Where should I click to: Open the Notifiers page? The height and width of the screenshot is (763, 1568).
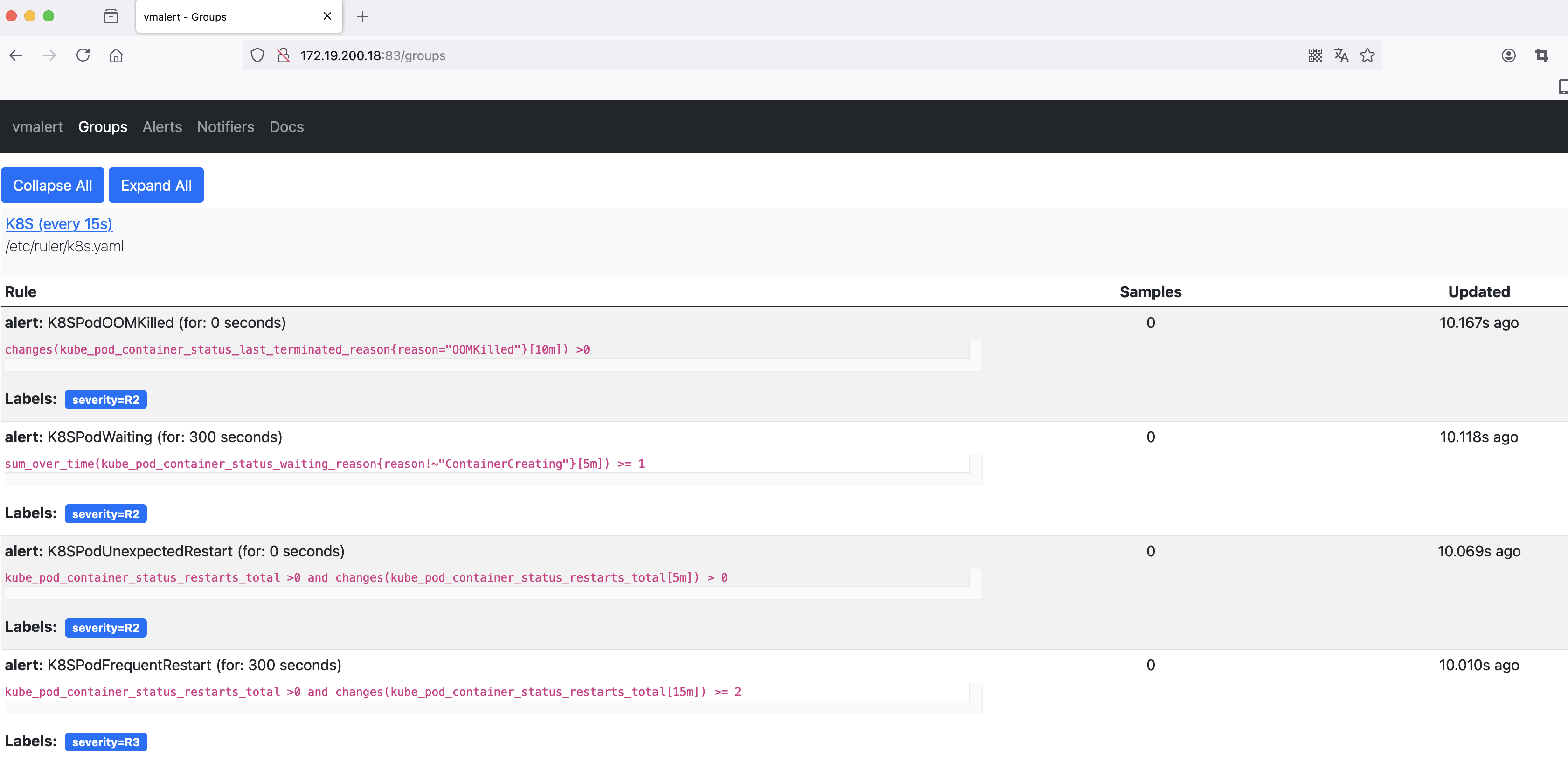(x=225, y=126)
